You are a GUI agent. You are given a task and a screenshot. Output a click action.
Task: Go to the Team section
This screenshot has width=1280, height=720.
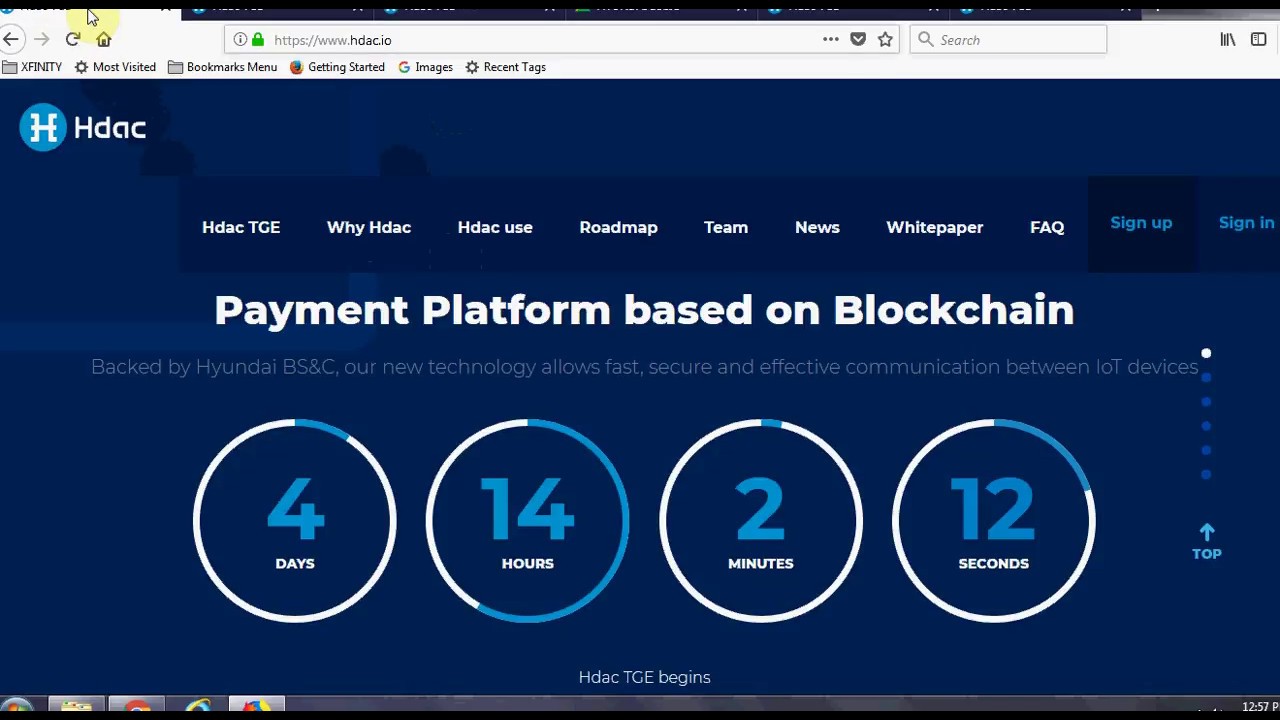tap(726, 227)
